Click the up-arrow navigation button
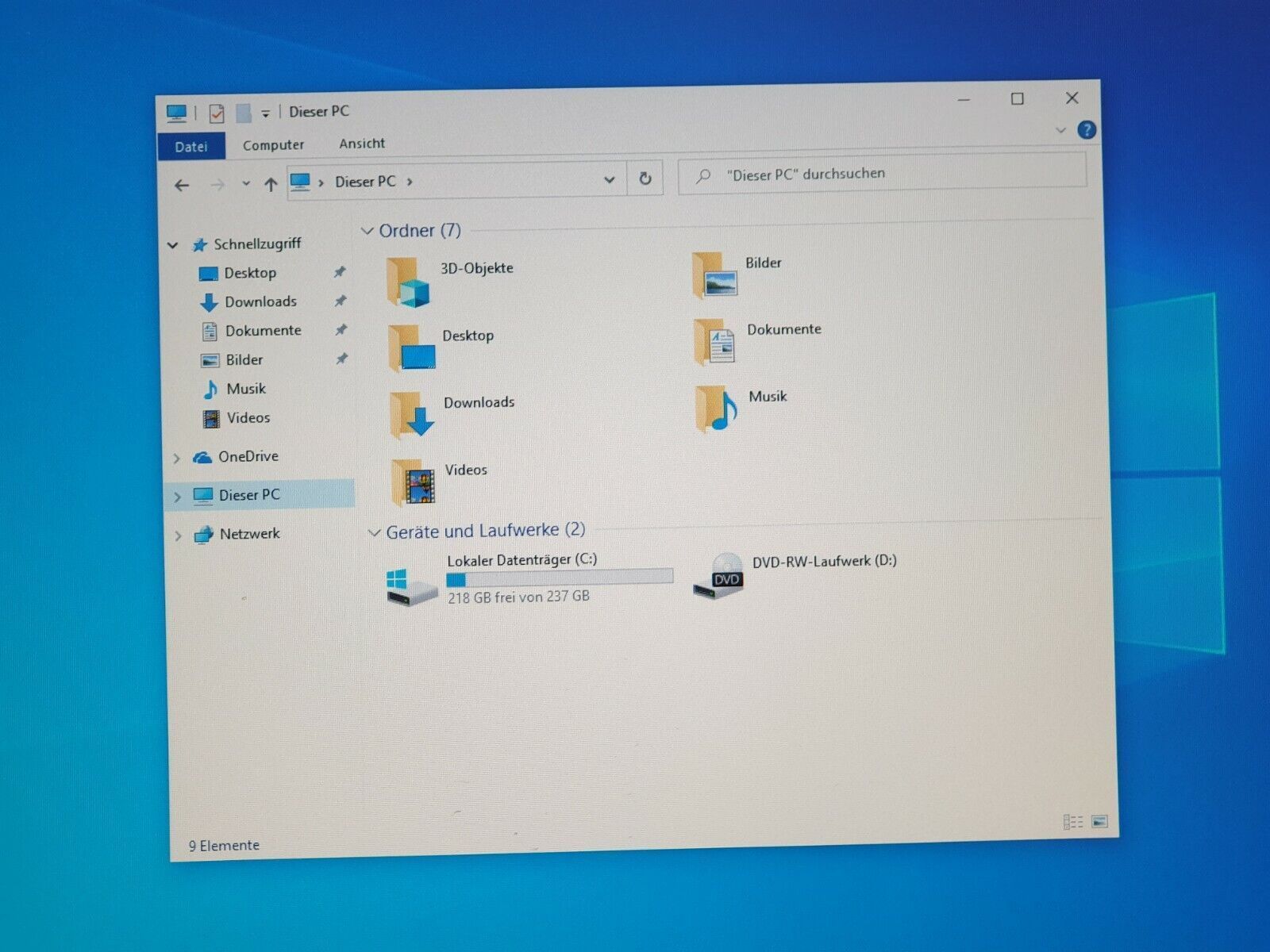Viewport: 1270px width, 952px height. tap(271, 185)
